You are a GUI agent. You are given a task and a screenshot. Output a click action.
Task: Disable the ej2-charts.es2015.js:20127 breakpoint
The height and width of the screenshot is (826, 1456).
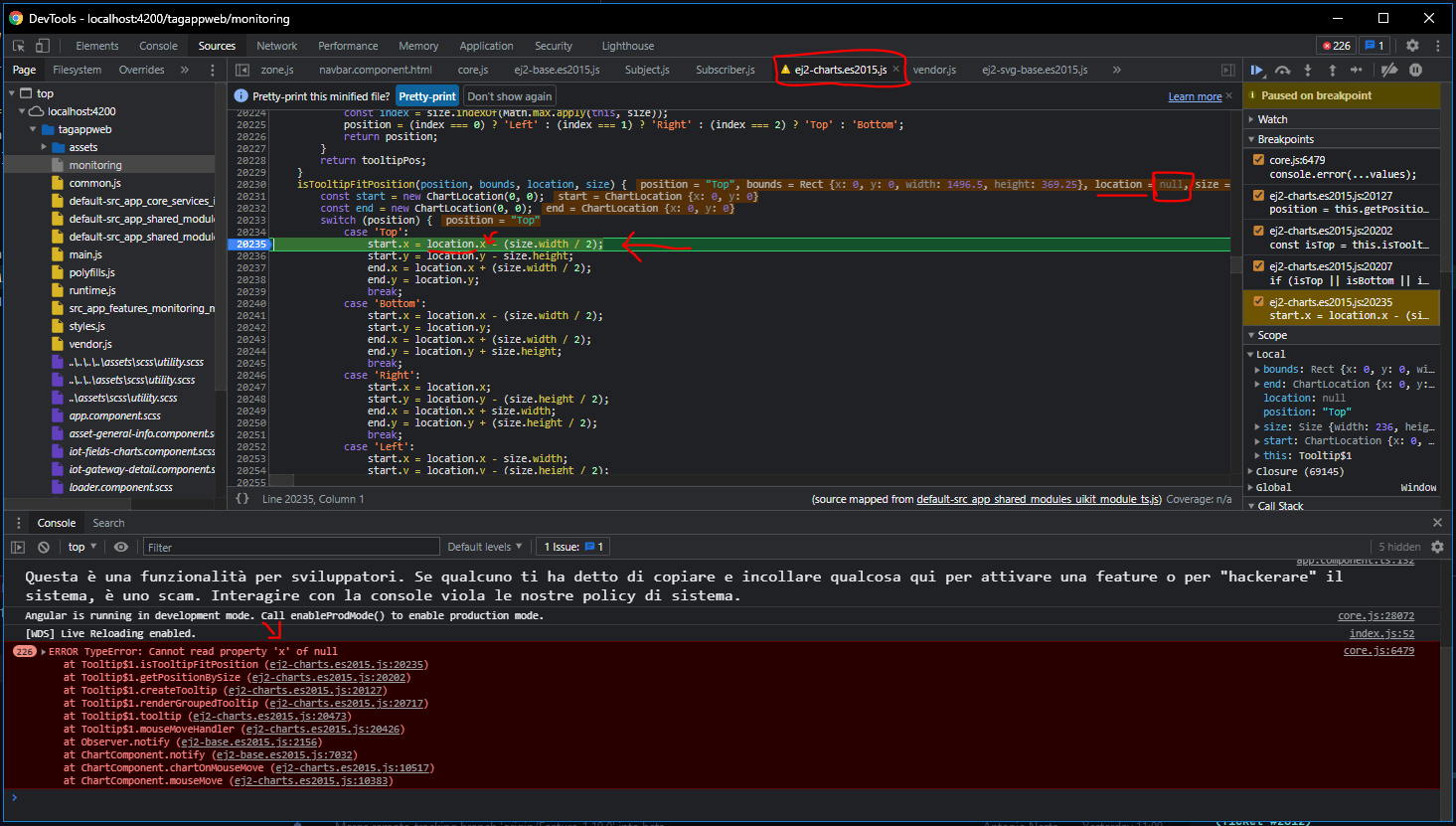(x=1259, y=196)
